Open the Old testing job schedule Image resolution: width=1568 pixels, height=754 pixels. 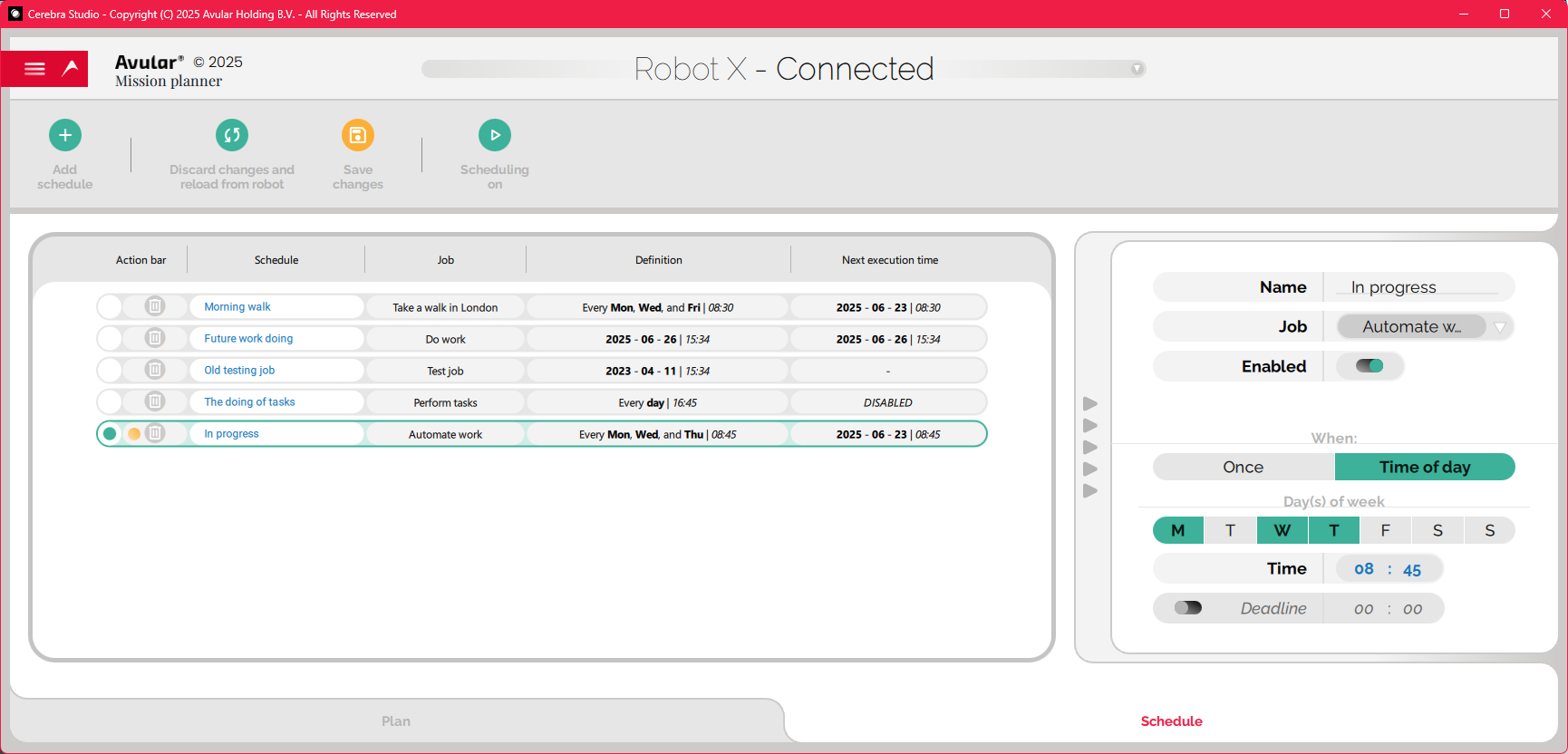coord(239,370)
